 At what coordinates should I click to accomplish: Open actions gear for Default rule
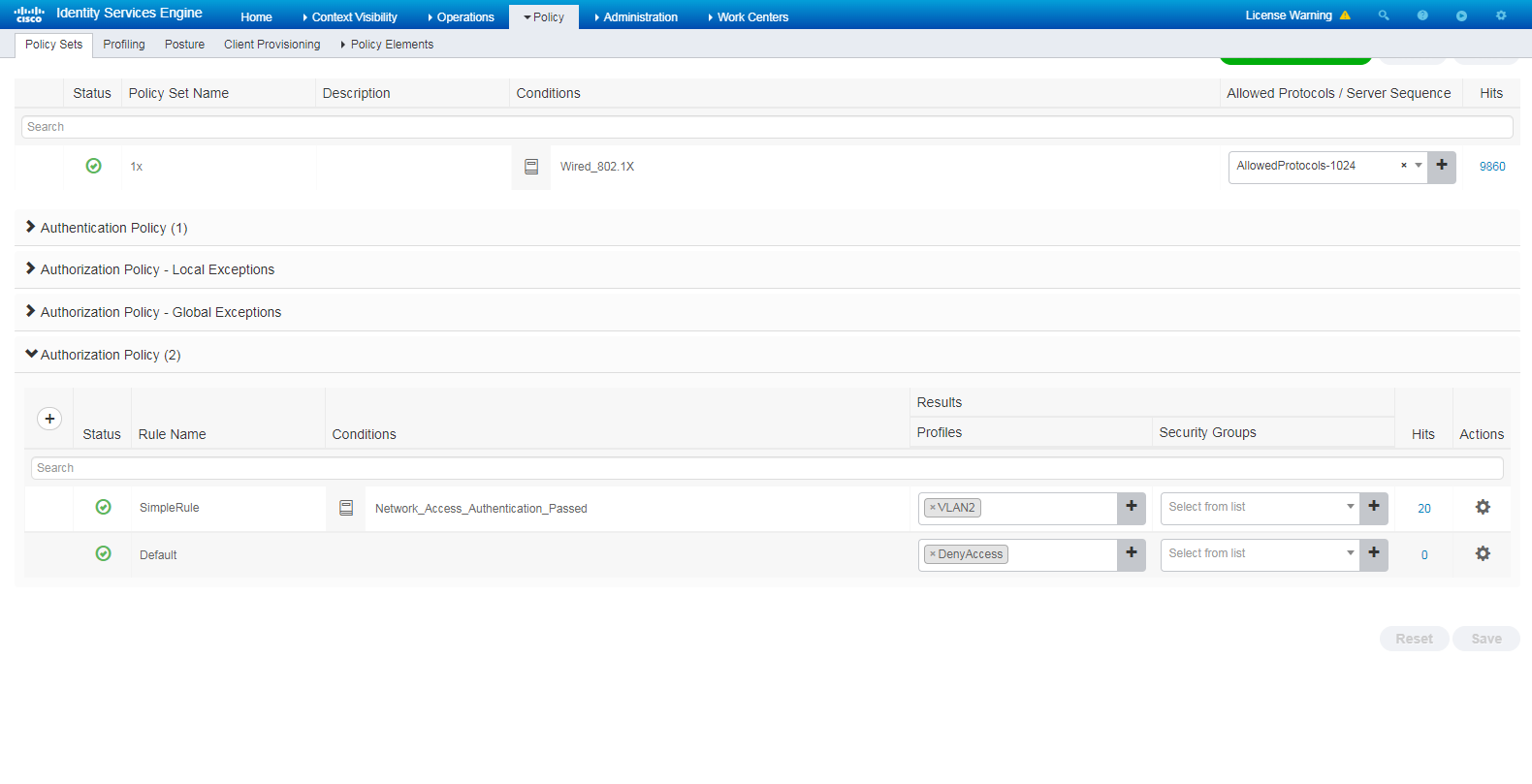(x=1483, y=553)
